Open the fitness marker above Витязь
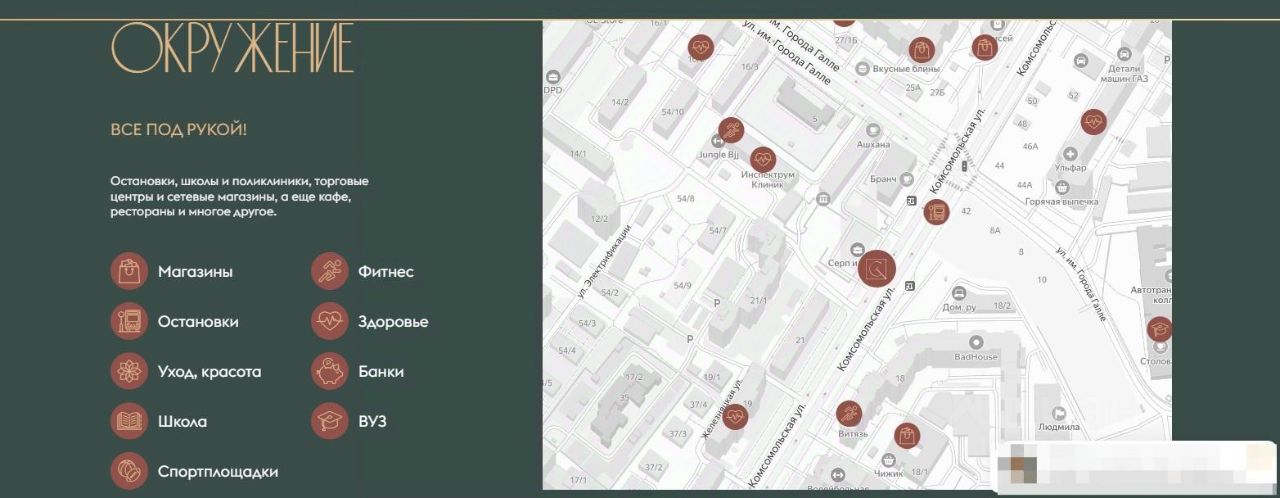Image resolution: width=1280 pixels, height=498 pixels. click(x=849, y=412)
